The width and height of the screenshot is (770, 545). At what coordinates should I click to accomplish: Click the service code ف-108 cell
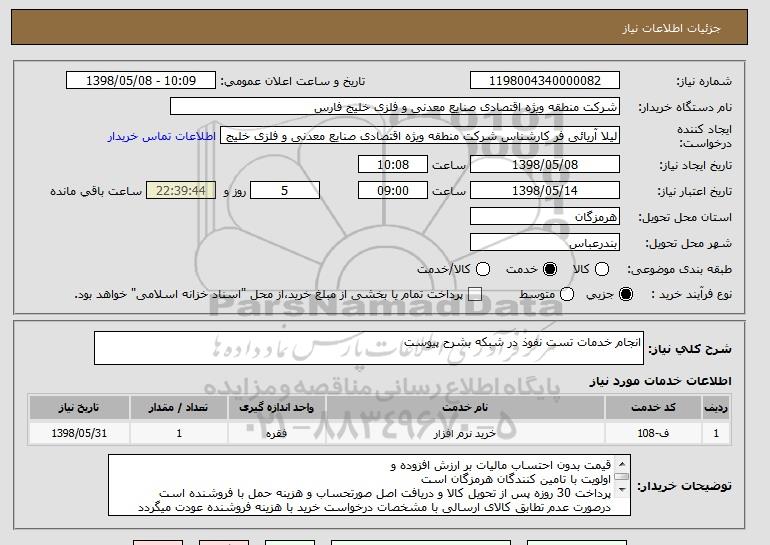point(653,433)
